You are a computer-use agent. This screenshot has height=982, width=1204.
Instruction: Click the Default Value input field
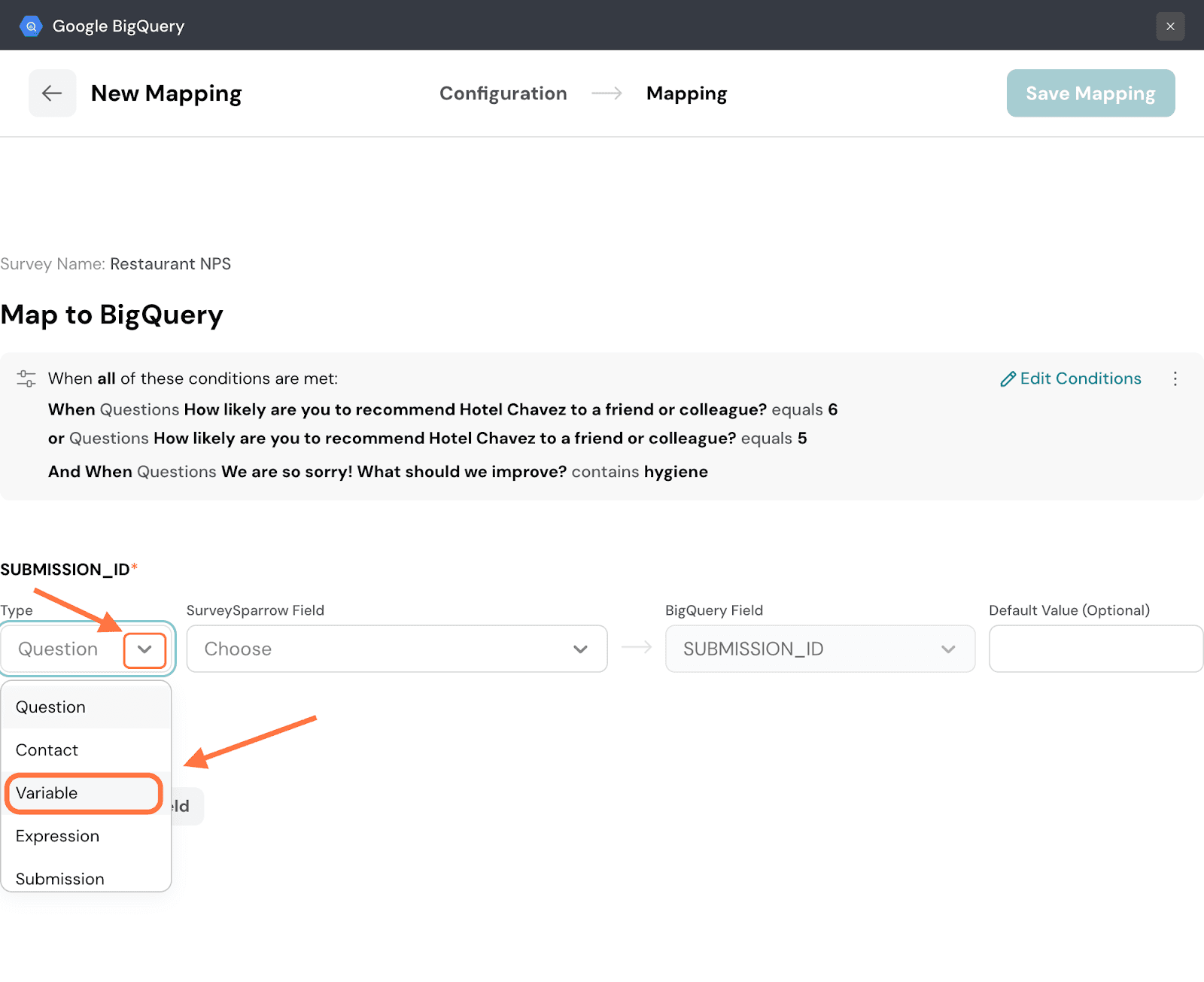1096,649
